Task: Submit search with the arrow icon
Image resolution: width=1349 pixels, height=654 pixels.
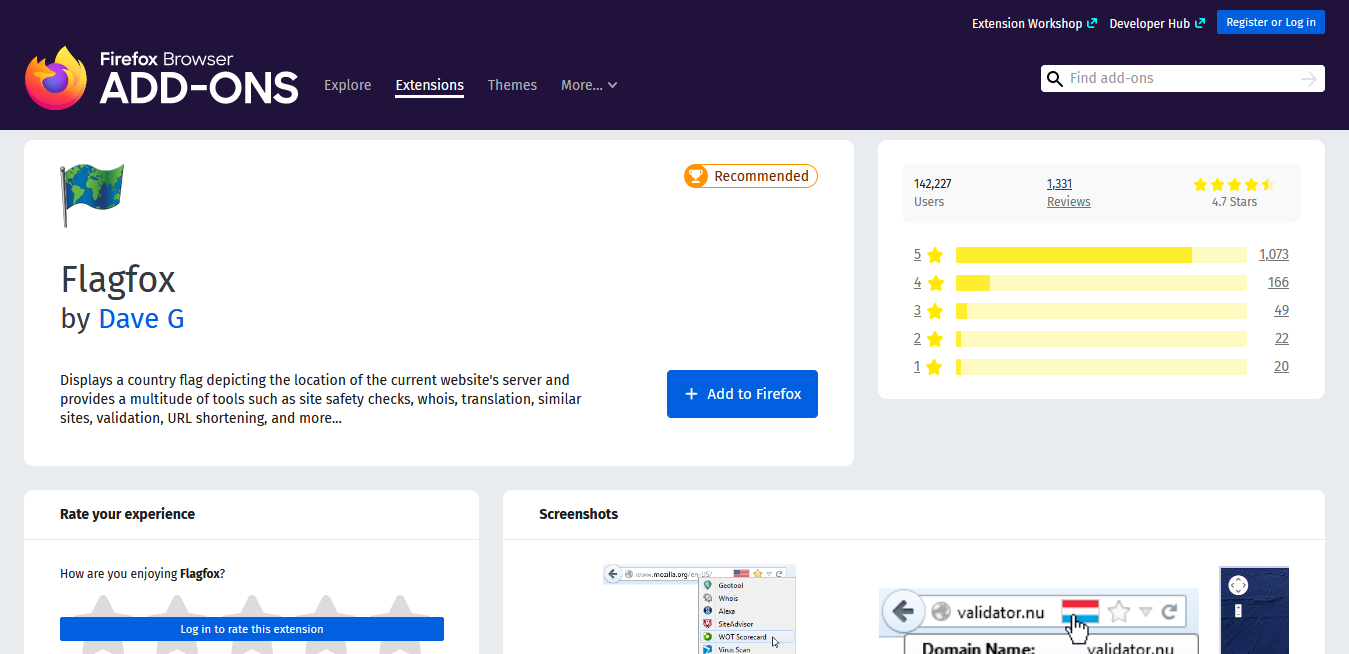Action: (x=1309, y=79)
